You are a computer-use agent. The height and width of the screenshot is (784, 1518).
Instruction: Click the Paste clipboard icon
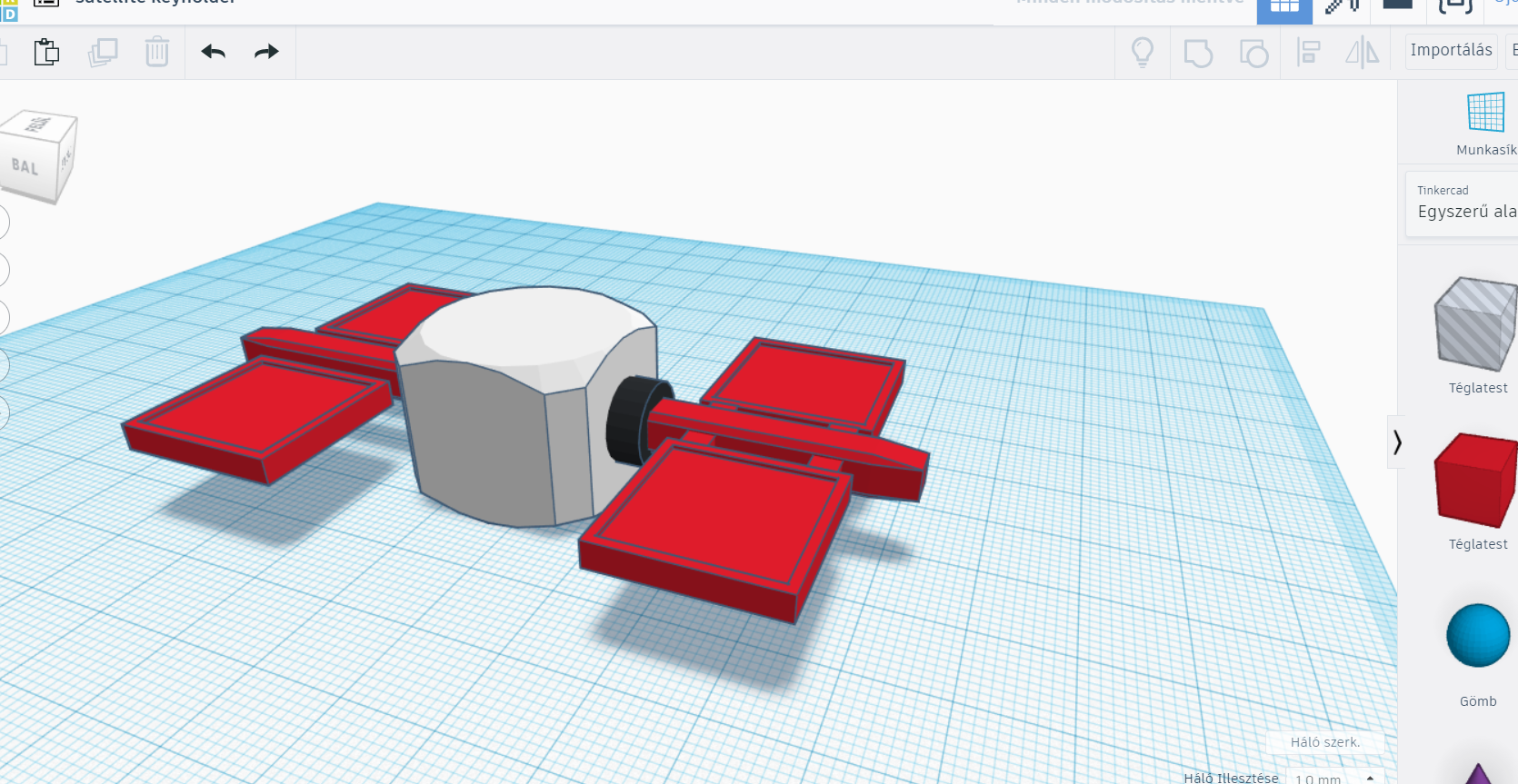tap(46, 52)
